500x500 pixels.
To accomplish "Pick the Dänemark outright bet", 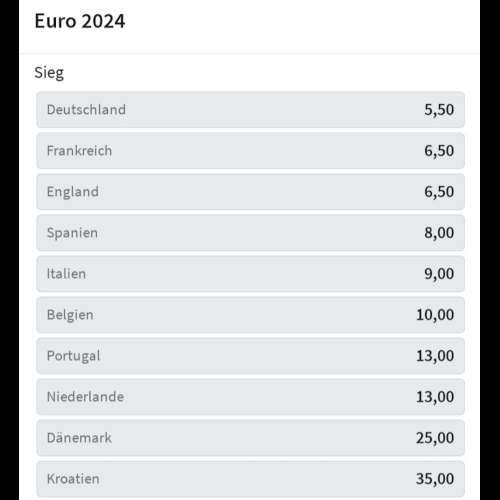I will [250, 438].
